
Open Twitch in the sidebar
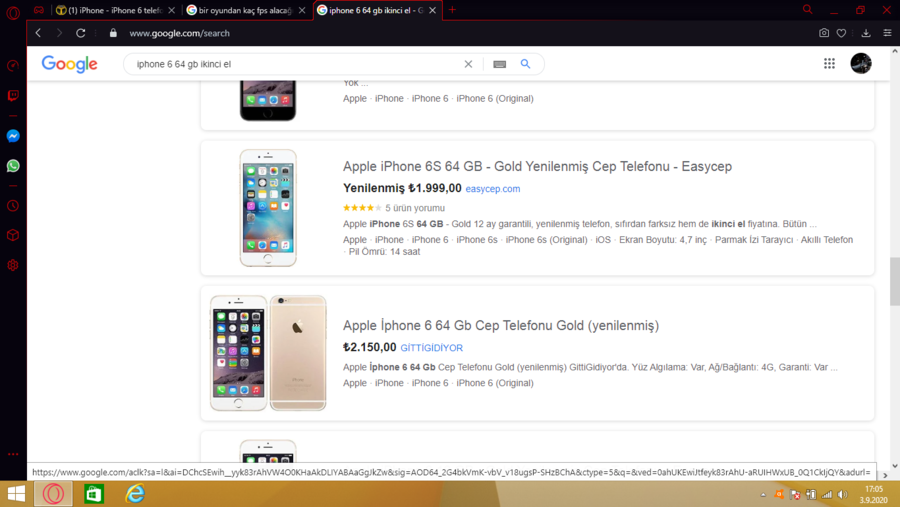[13, 95]
